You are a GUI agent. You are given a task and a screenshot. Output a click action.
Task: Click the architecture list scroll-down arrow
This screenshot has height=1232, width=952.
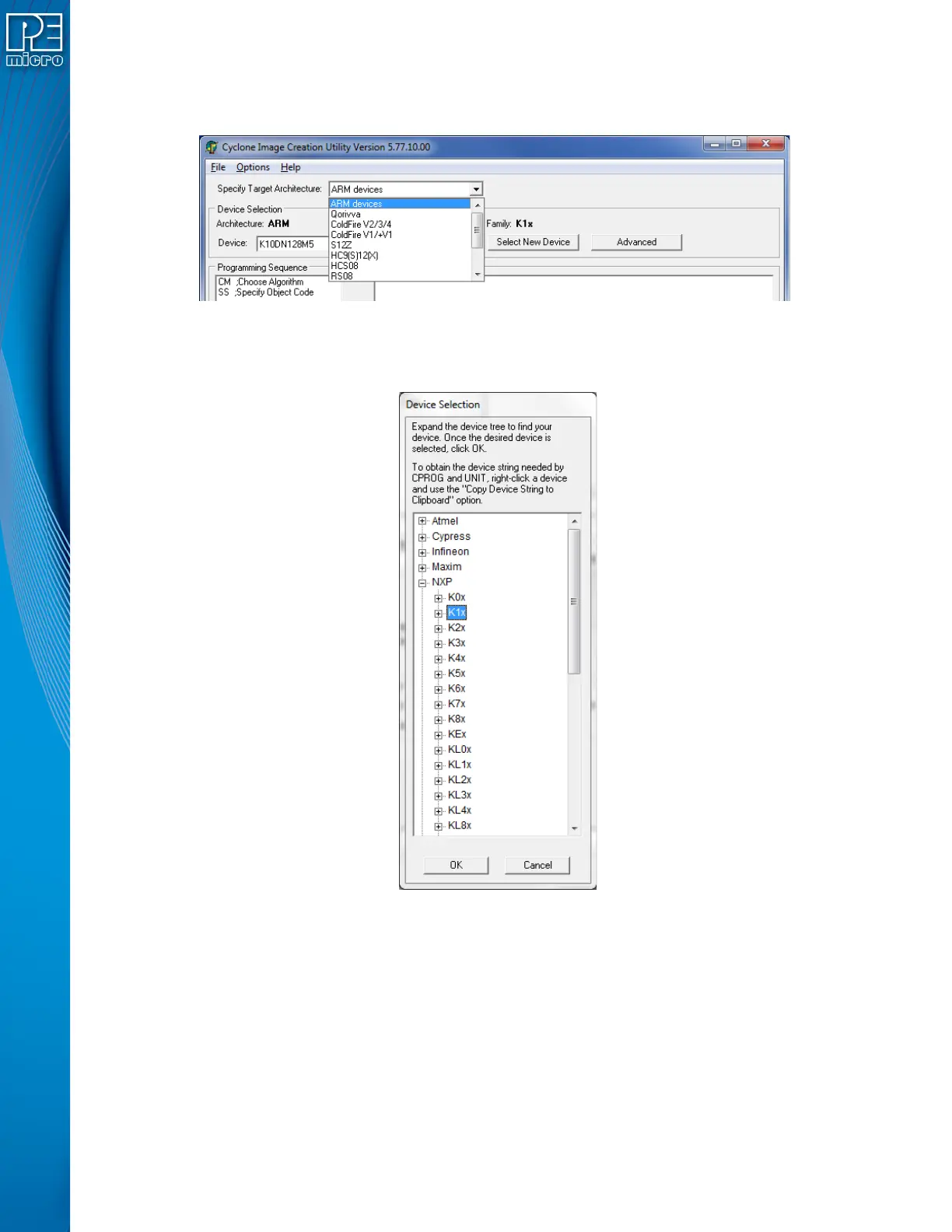(478, 275)
